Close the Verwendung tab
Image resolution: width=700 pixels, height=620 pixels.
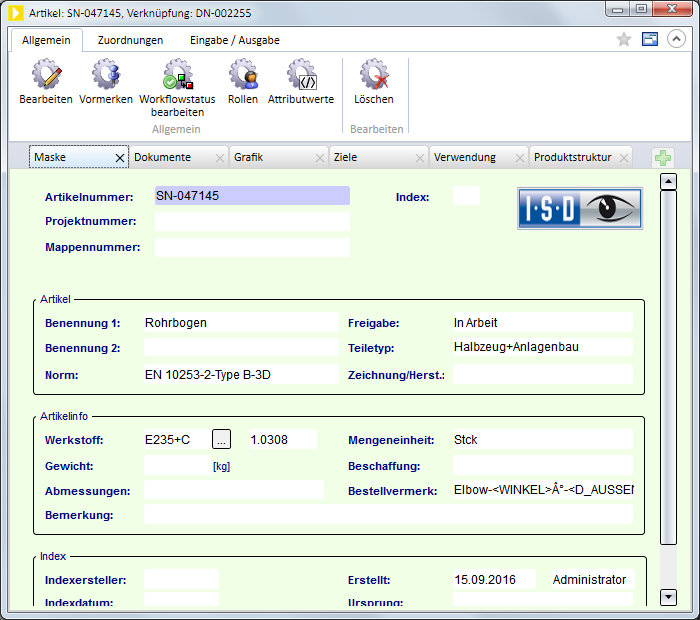(x=520, y=158)
